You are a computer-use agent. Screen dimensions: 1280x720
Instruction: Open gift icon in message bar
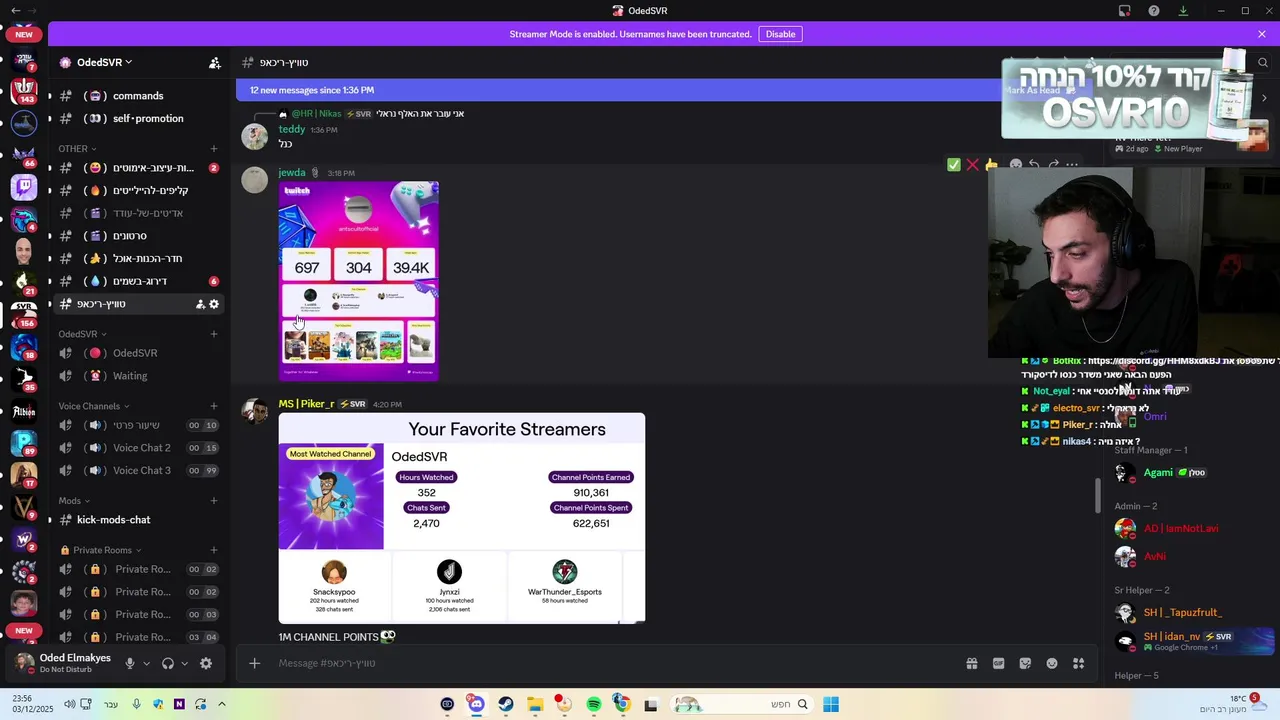point(971,663)
